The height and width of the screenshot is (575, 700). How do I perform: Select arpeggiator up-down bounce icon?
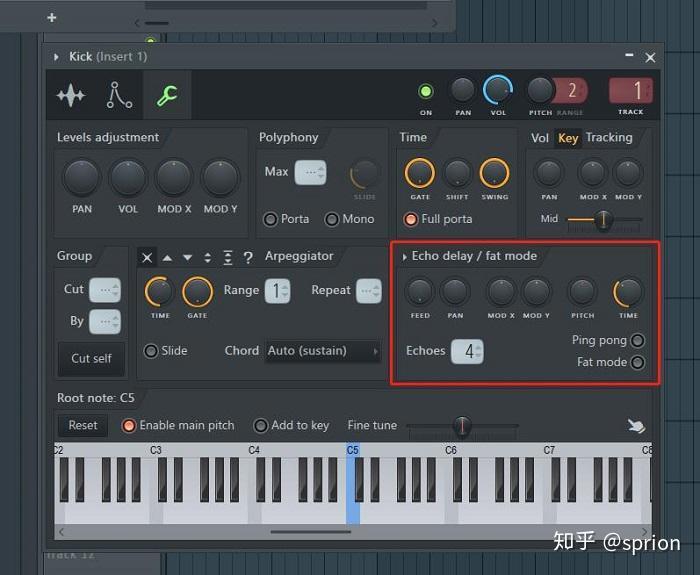[x=208, y=258]
